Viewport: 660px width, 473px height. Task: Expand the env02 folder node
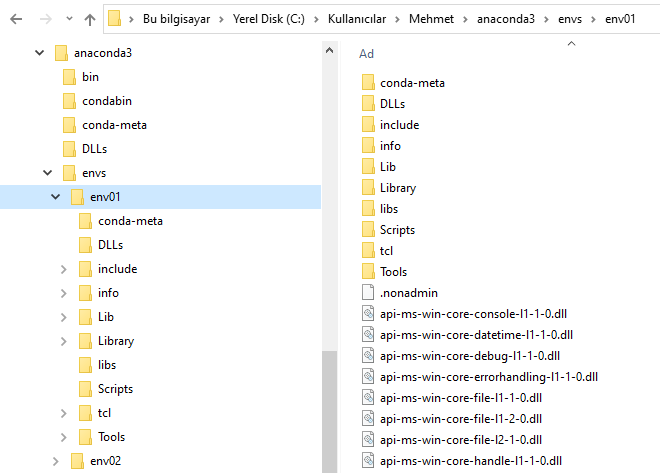(x=56, y=461)
